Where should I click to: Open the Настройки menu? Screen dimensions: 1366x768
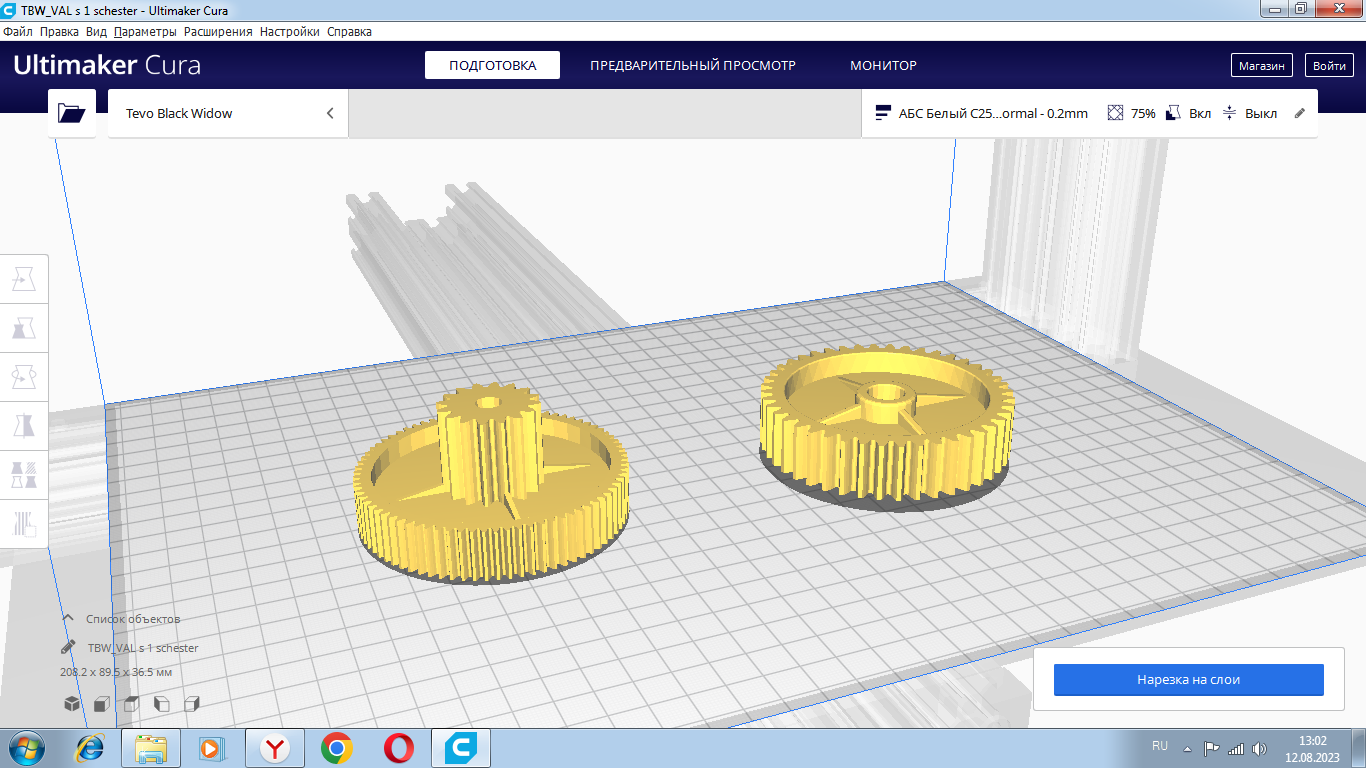tap(290, 32)
